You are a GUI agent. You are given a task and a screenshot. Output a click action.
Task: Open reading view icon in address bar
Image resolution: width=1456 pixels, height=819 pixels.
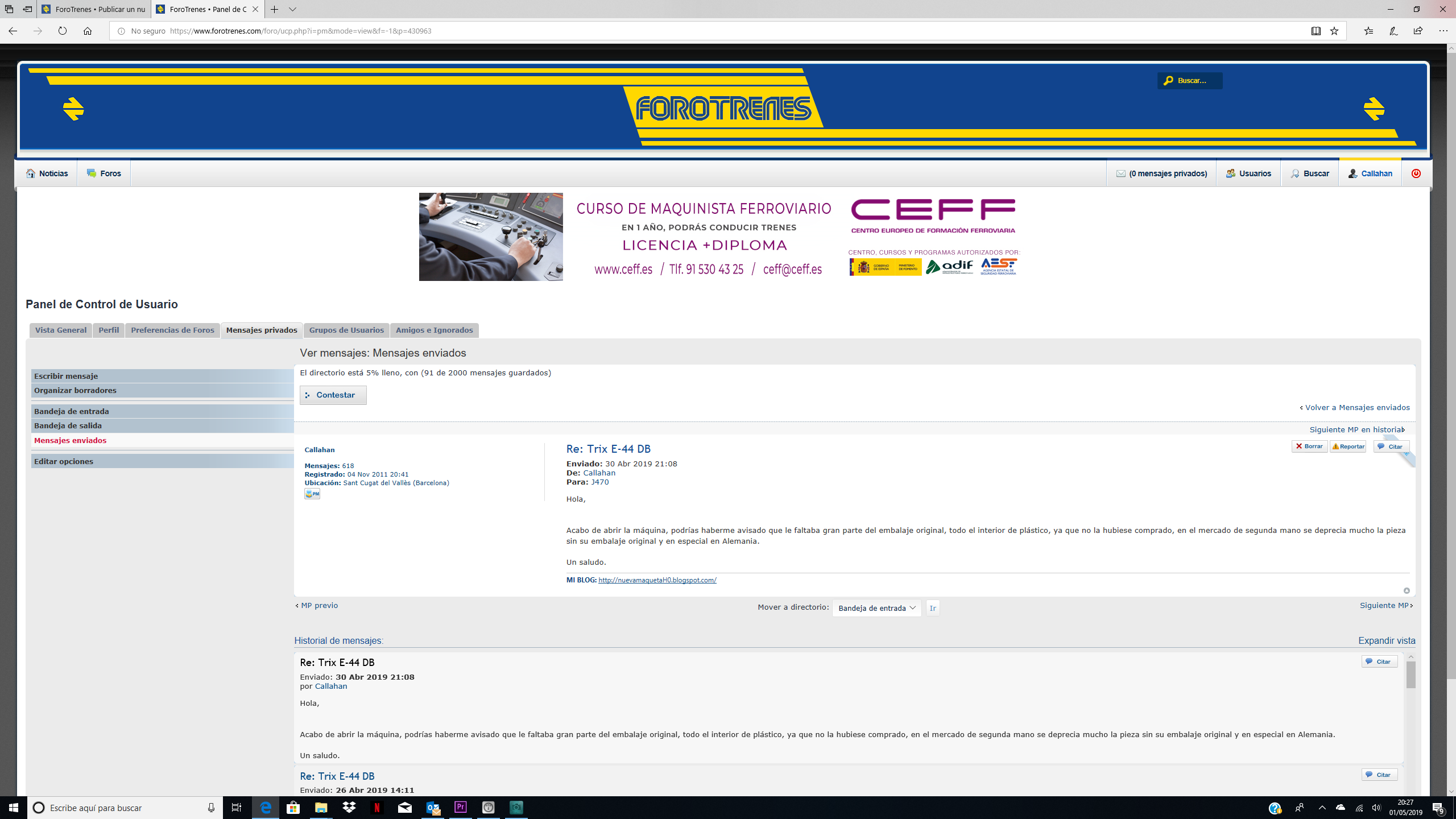point(1316,31)
